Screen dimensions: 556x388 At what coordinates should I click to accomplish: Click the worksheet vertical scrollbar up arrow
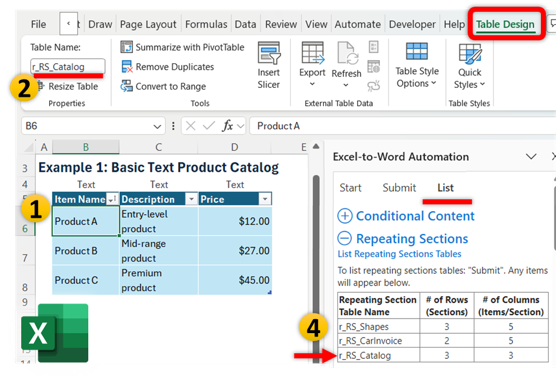[316, 146]
